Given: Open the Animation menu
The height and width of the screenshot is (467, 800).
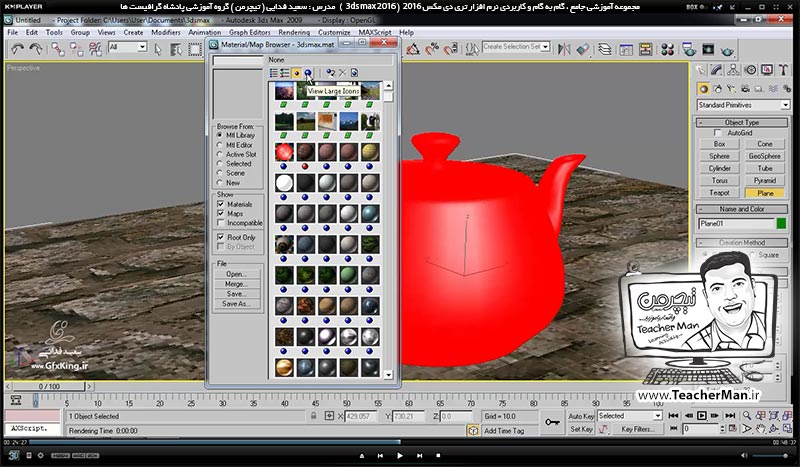Looking at the screenshot, I should (x=205, y=32).
